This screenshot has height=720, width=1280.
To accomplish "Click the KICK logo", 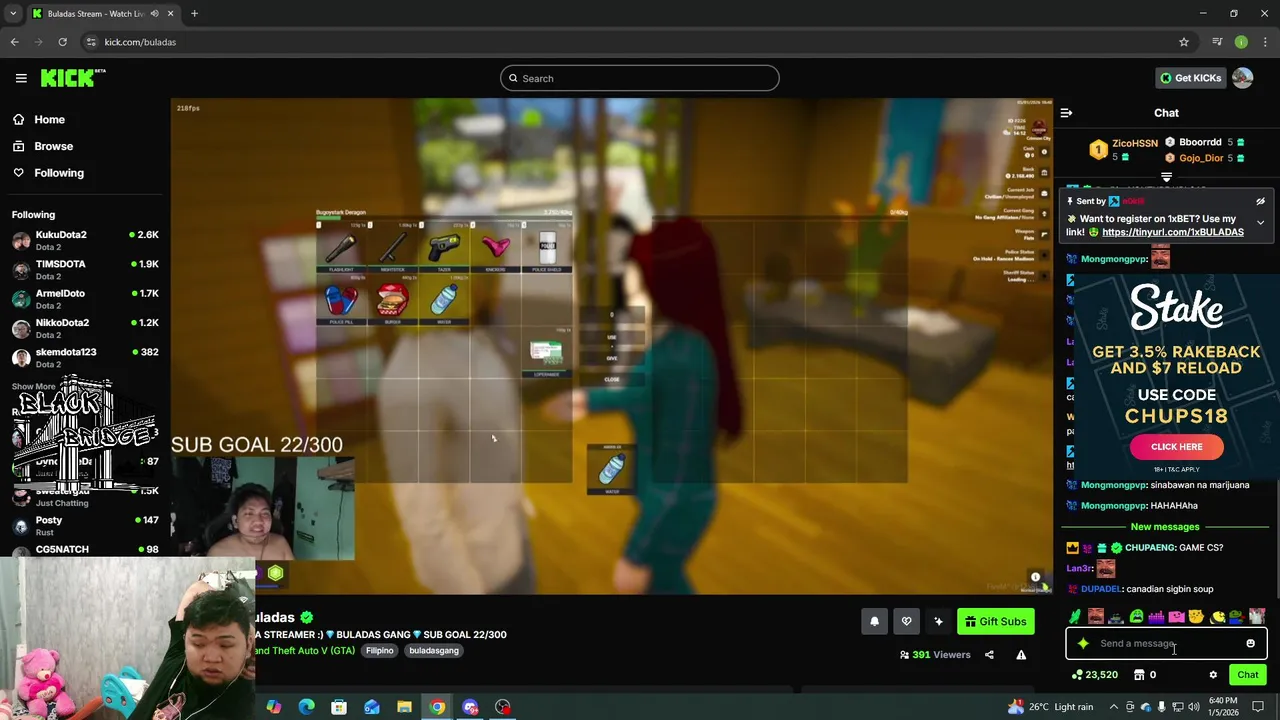I will (x=73, y=78).
